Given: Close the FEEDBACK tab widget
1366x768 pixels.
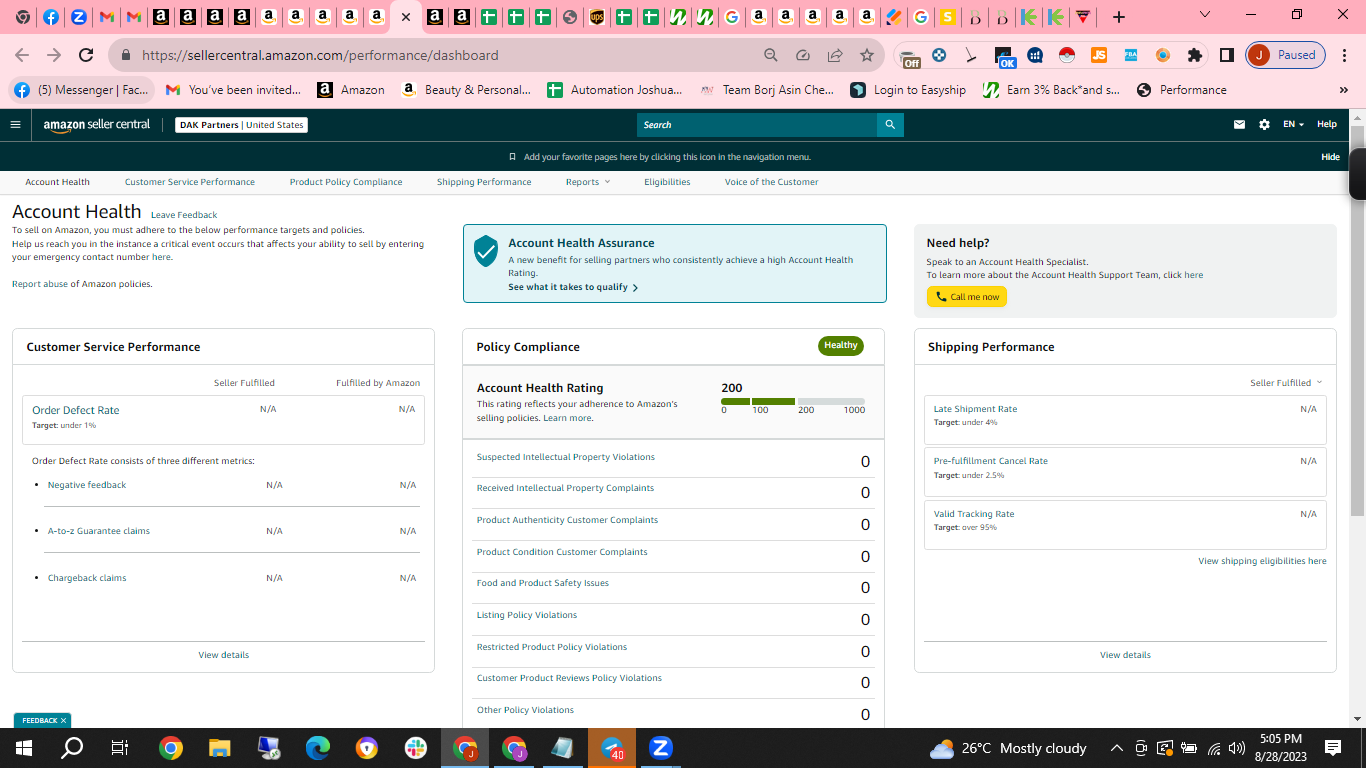Looking at the screenshot, I should [63, 720].
